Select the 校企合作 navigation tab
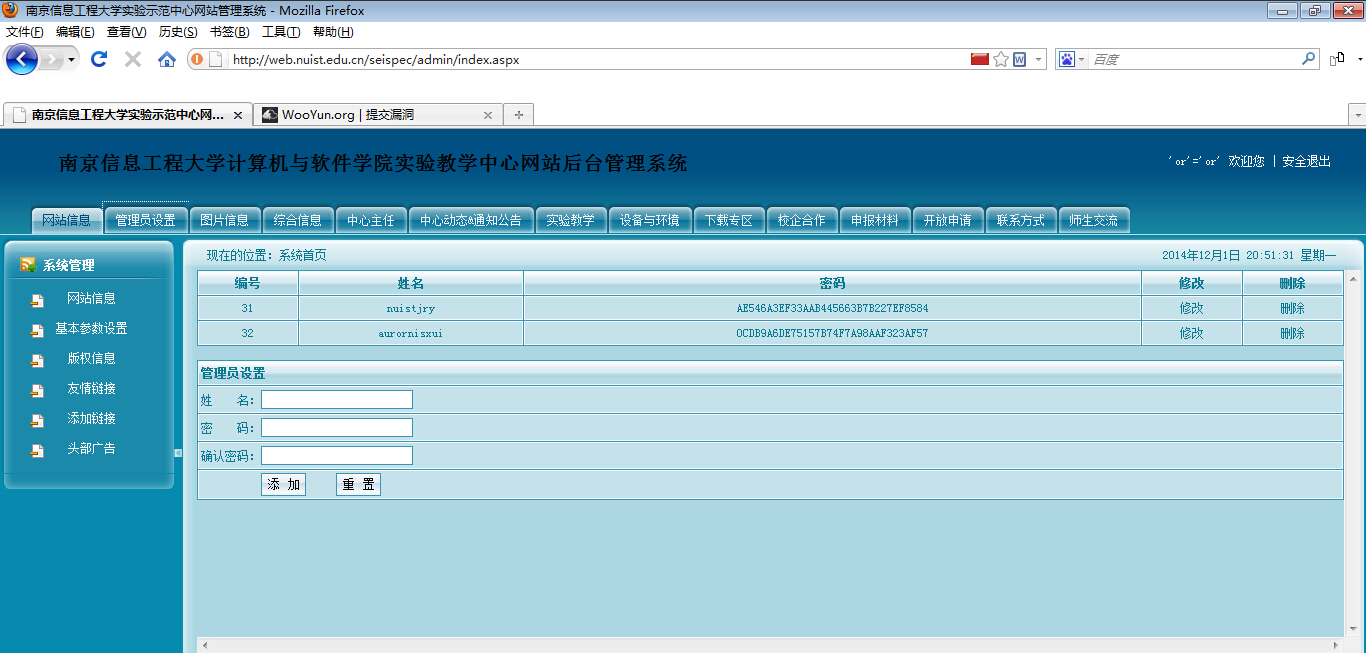Image resolution: width=1366 pixels, height=653 pixels. [802, 220]
